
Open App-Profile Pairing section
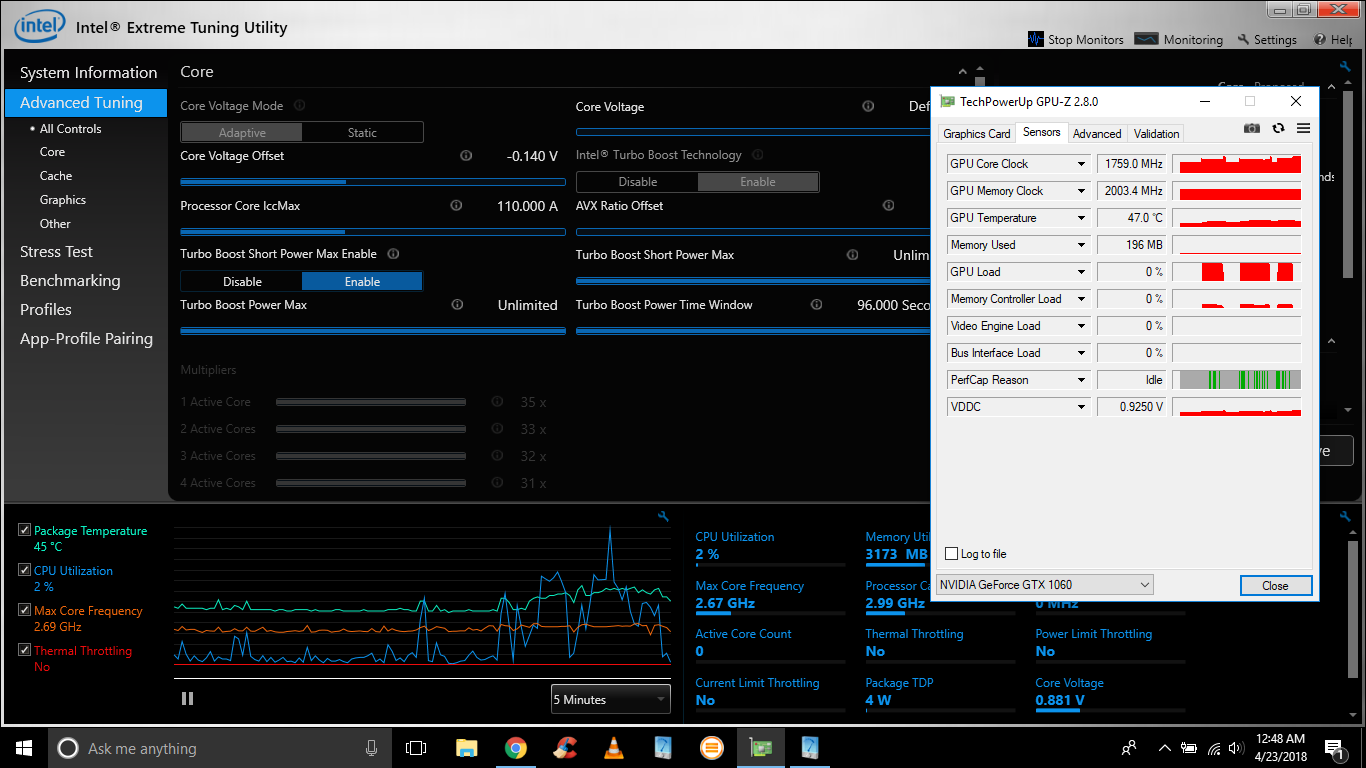[86, 339]
